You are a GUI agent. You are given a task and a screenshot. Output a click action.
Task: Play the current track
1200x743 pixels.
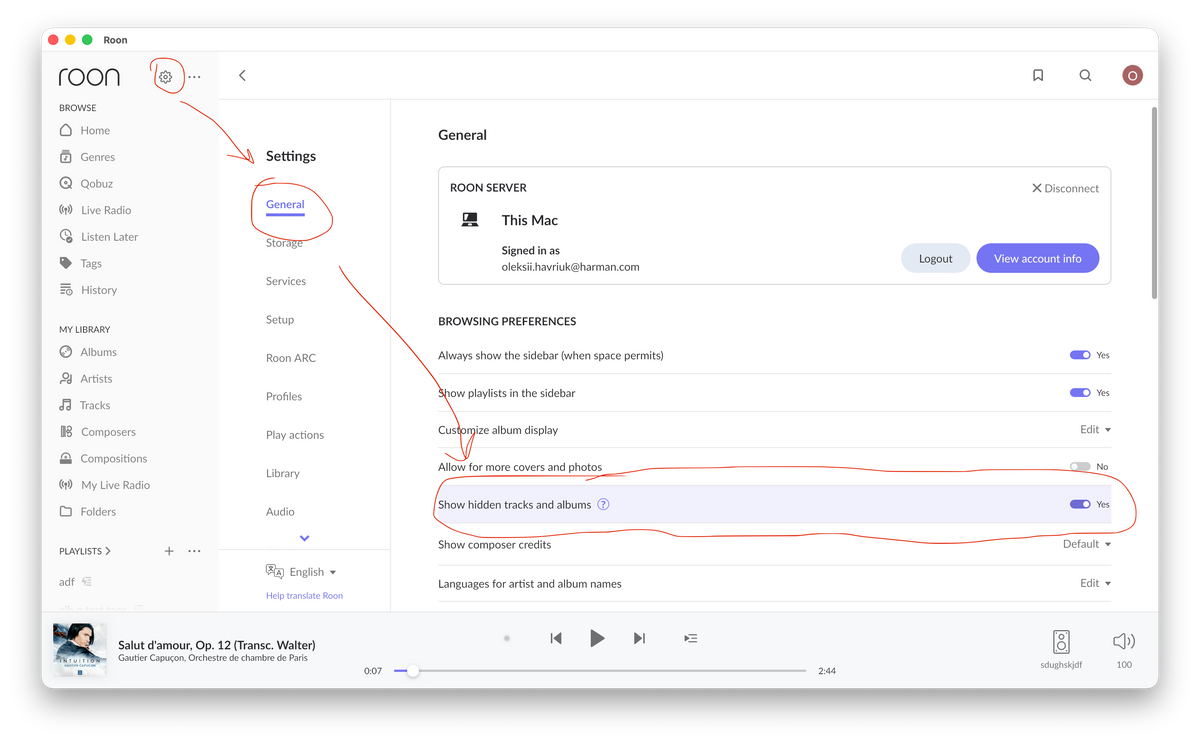point(597,638)
